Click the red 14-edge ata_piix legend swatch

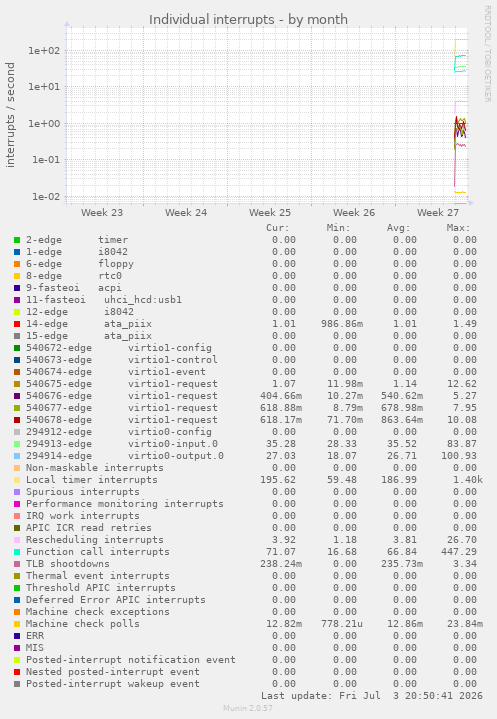click(17, 324)
